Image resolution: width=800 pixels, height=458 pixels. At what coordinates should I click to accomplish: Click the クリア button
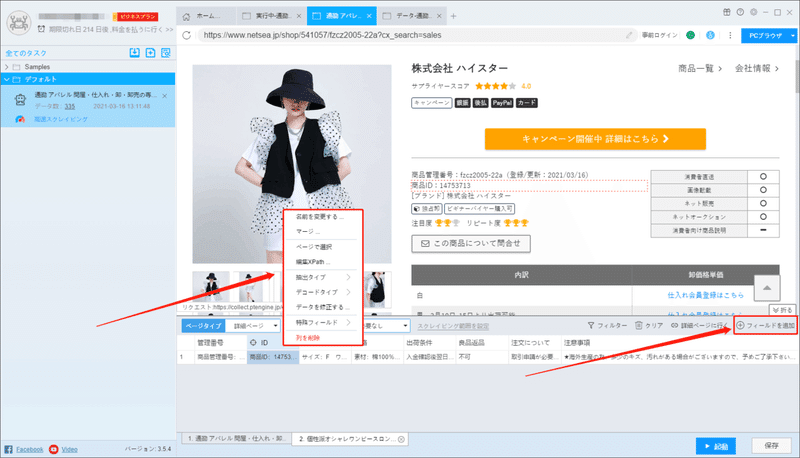(649, 325)
